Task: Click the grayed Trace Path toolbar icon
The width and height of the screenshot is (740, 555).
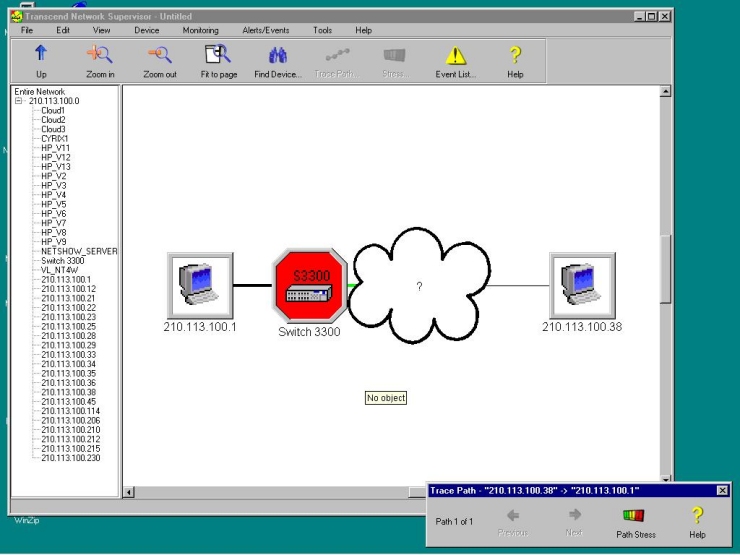Action: click(x=337, y=55)
